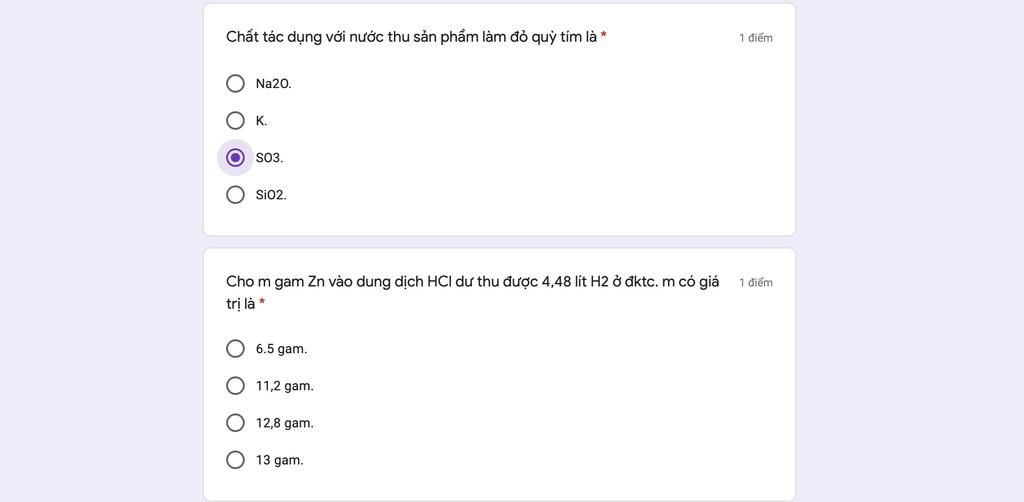Click the 12,8 gam. answer label
1024x502 pixels.
pos(285,424)
